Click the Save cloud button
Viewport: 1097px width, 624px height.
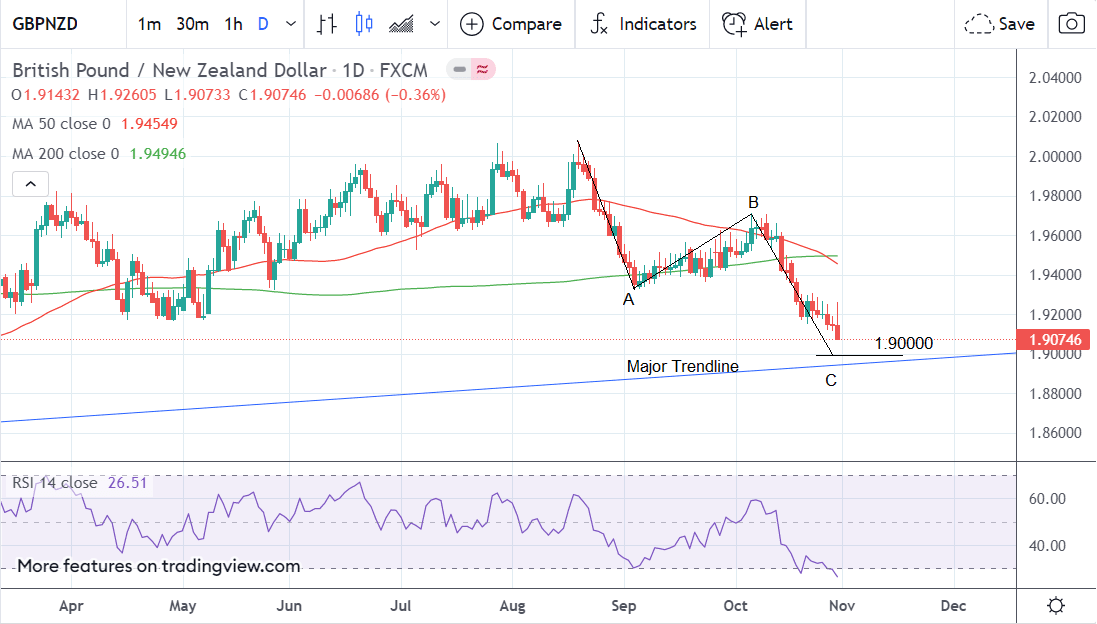pos(1000,24)
